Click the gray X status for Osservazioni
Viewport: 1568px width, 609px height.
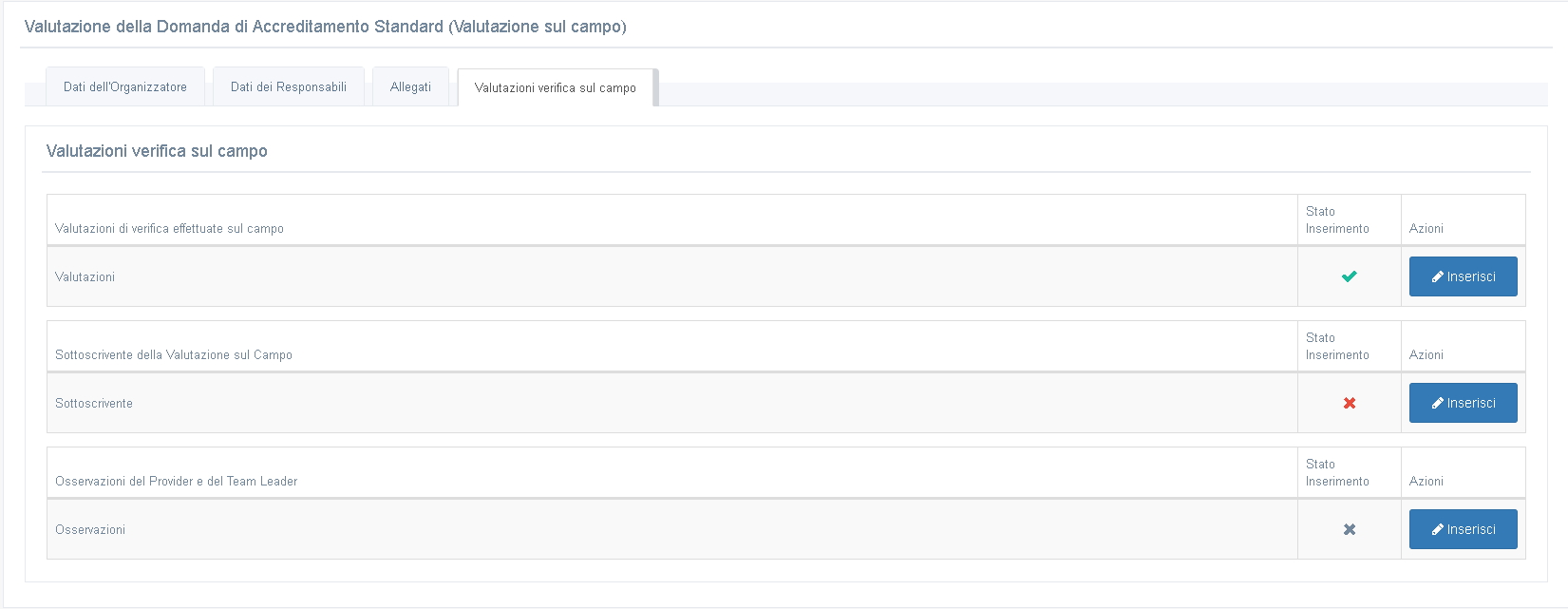point(1349,529)
